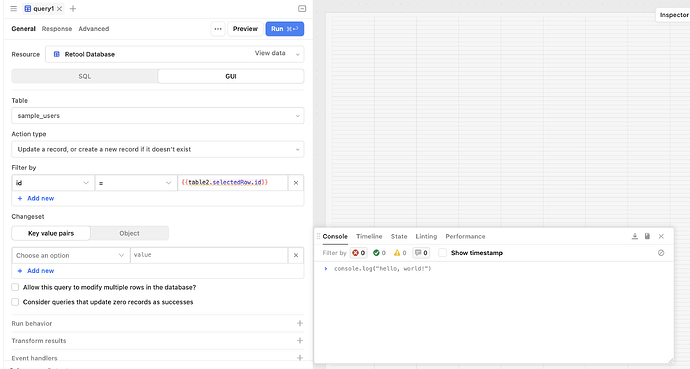Open the filter operator dropdown
Image resolution: width=690 pixels, height=369 pixels.
click(136, 183)
